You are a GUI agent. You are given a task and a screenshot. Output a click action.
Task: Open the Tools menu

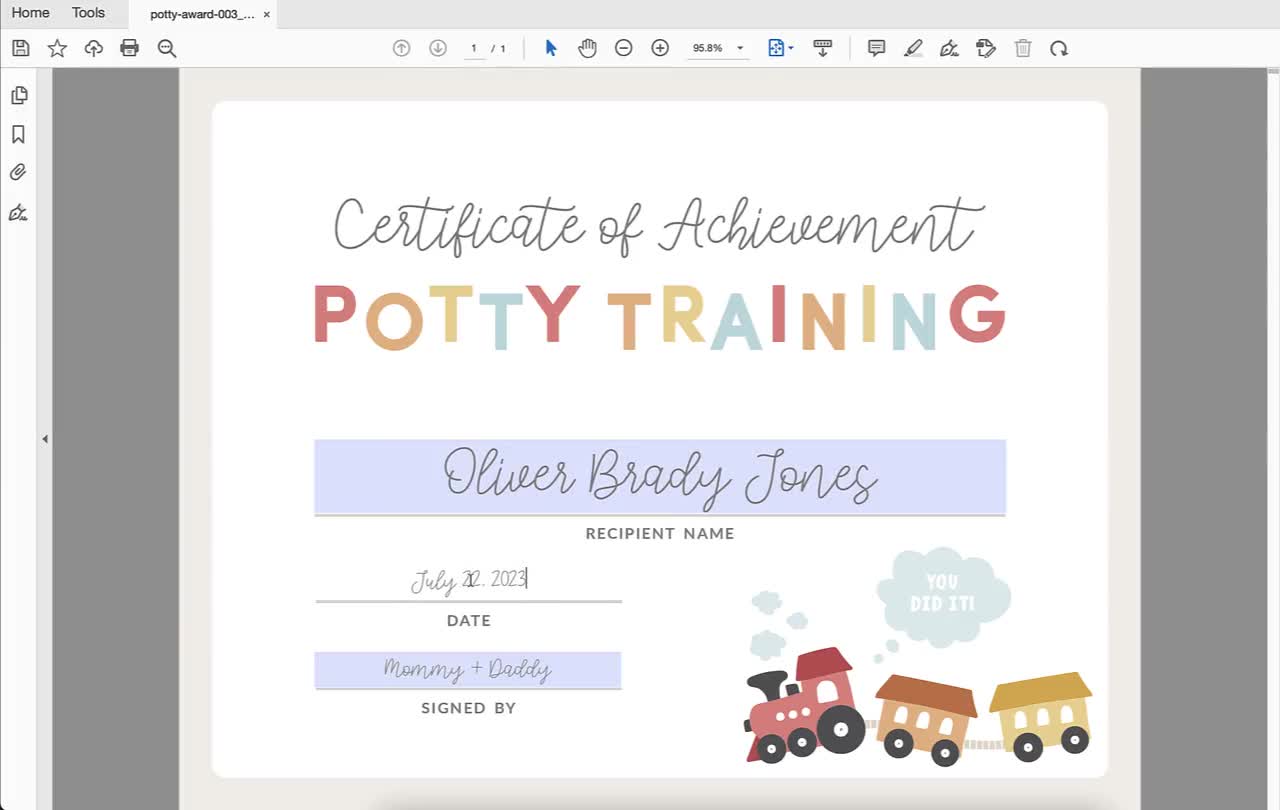[x=87, y=12]
